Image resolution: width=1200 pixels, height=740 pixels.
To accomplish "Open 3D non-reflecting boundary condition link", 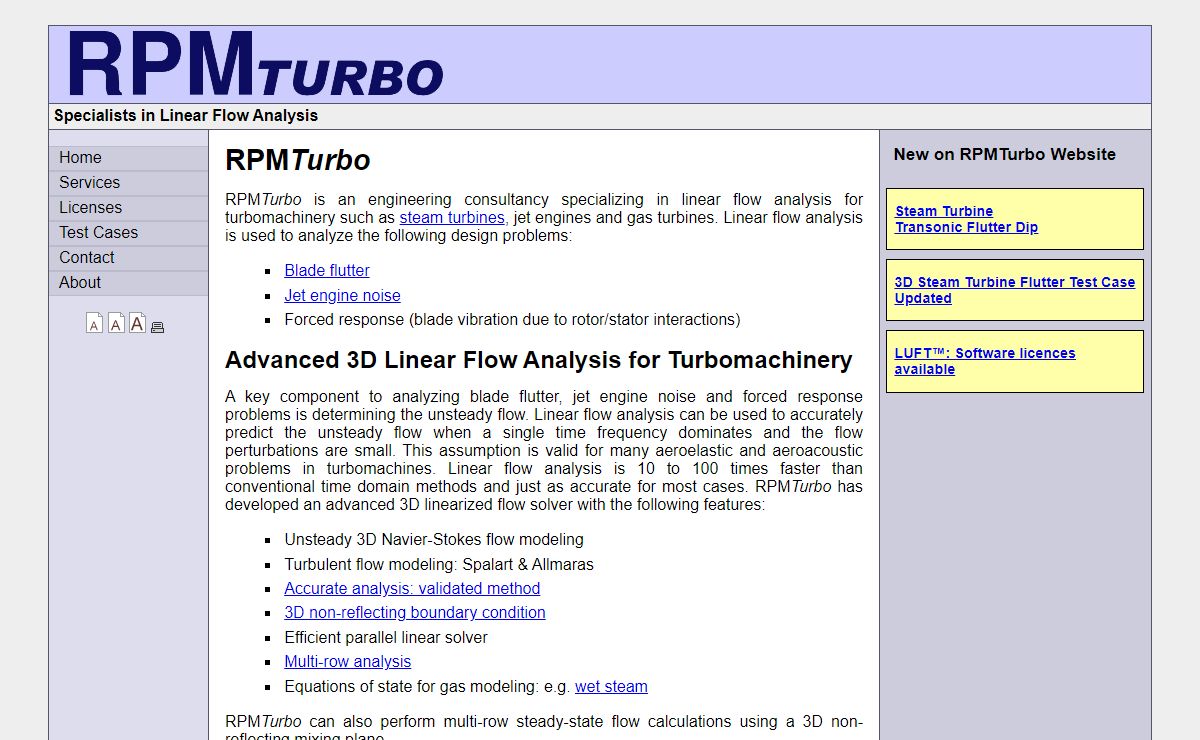I will click(415, 613).
